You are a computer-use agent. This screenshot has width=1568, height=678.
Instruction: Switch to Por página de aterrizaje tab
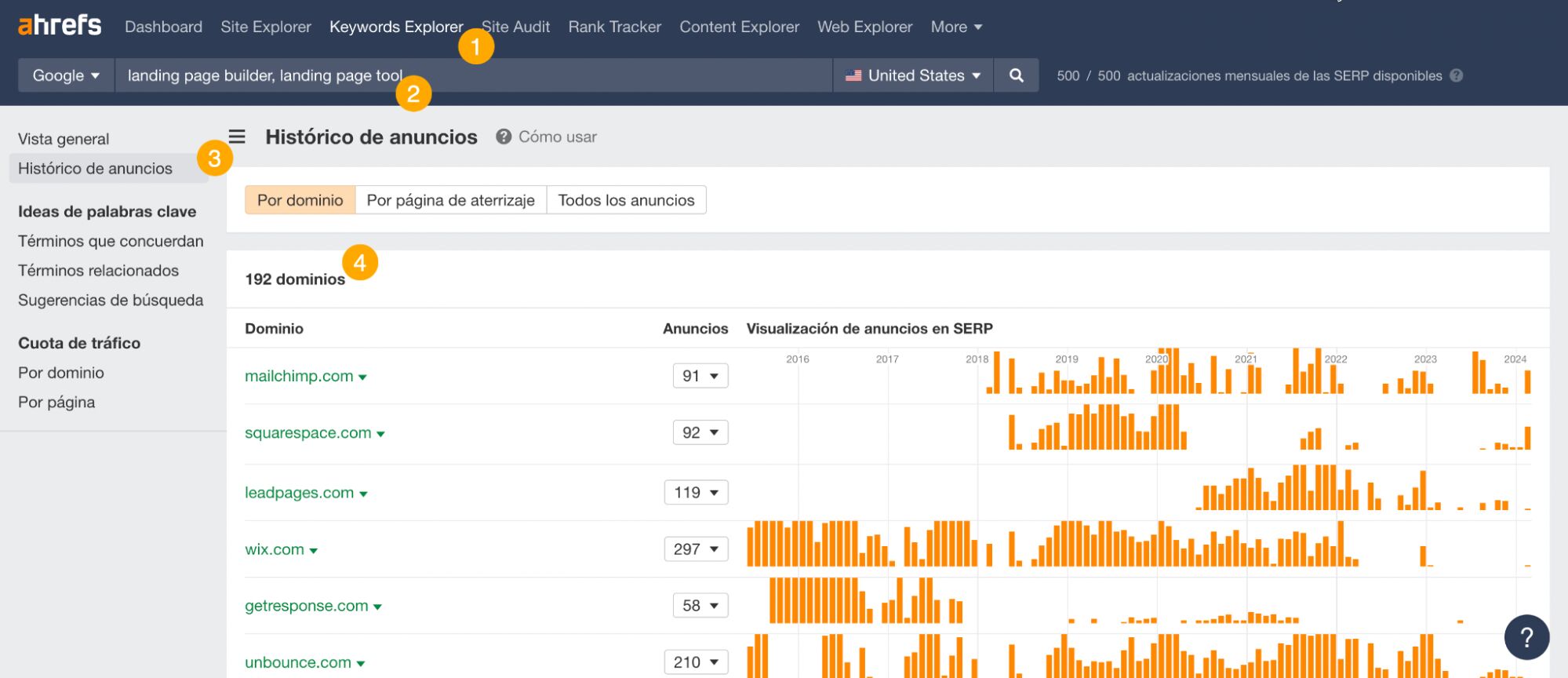point(451,200)
